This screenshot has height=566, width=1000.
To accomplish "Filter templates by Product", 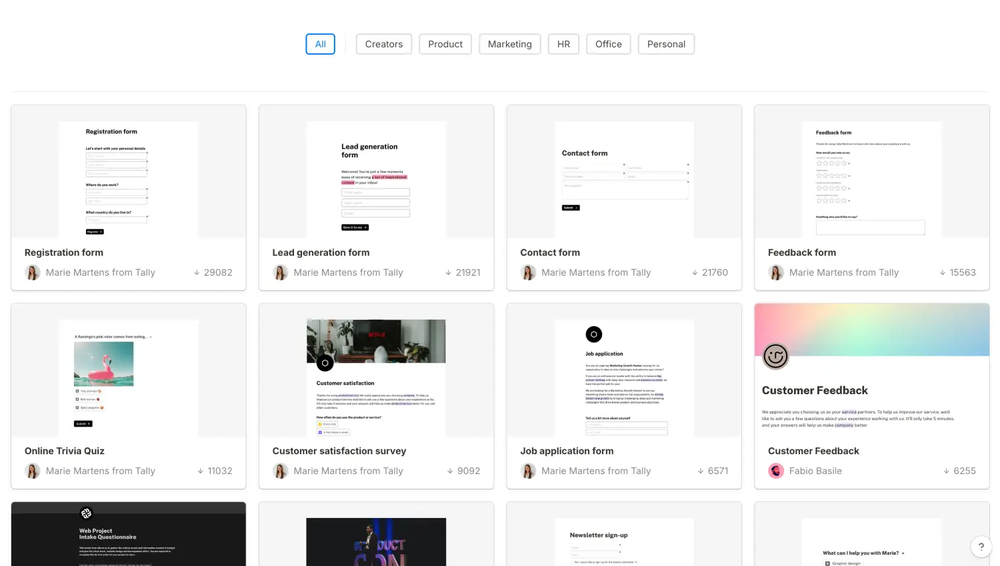I will 445,44.
